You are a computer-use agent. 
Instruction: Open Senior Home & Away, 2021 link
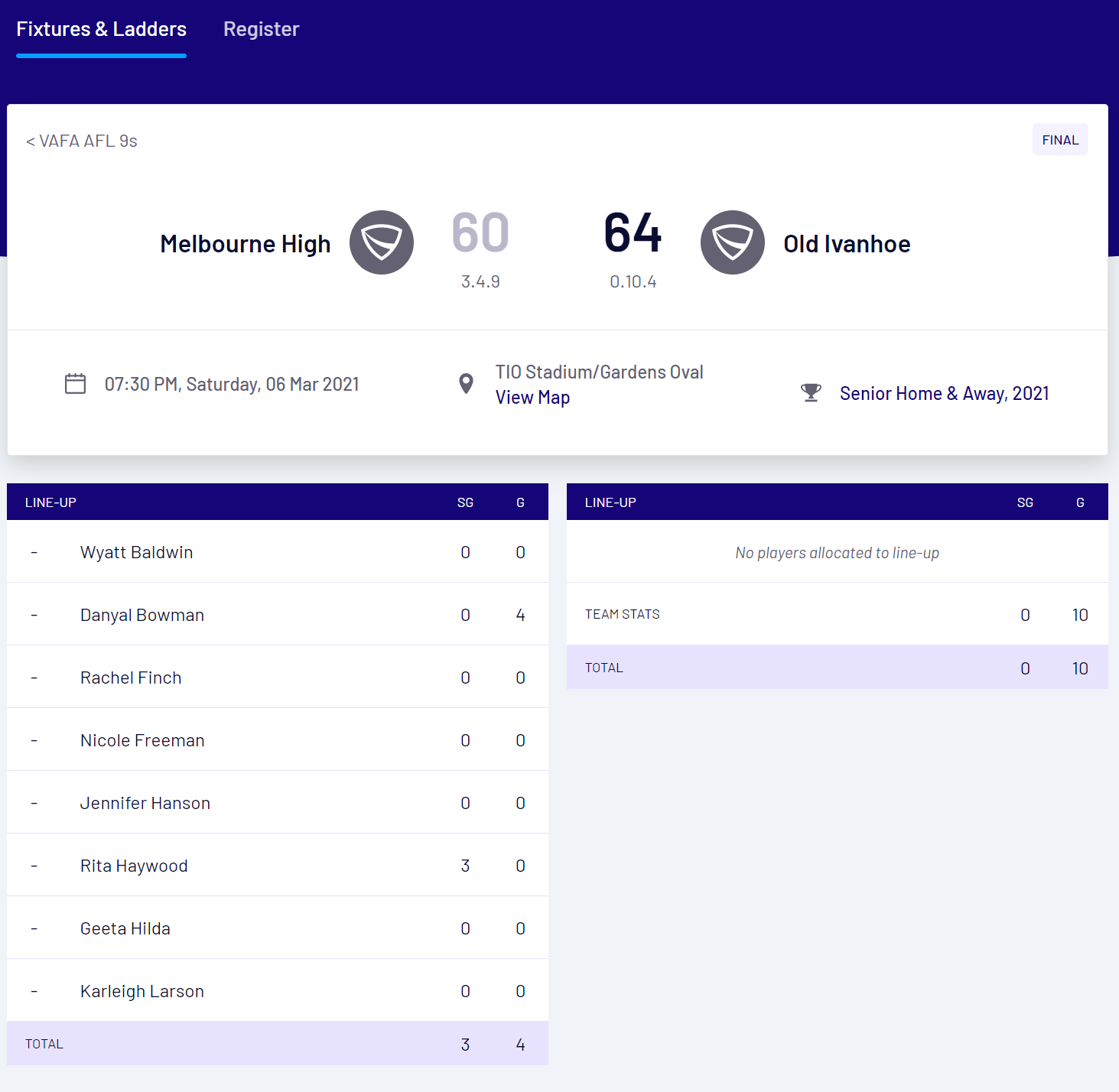pos(944,393)
